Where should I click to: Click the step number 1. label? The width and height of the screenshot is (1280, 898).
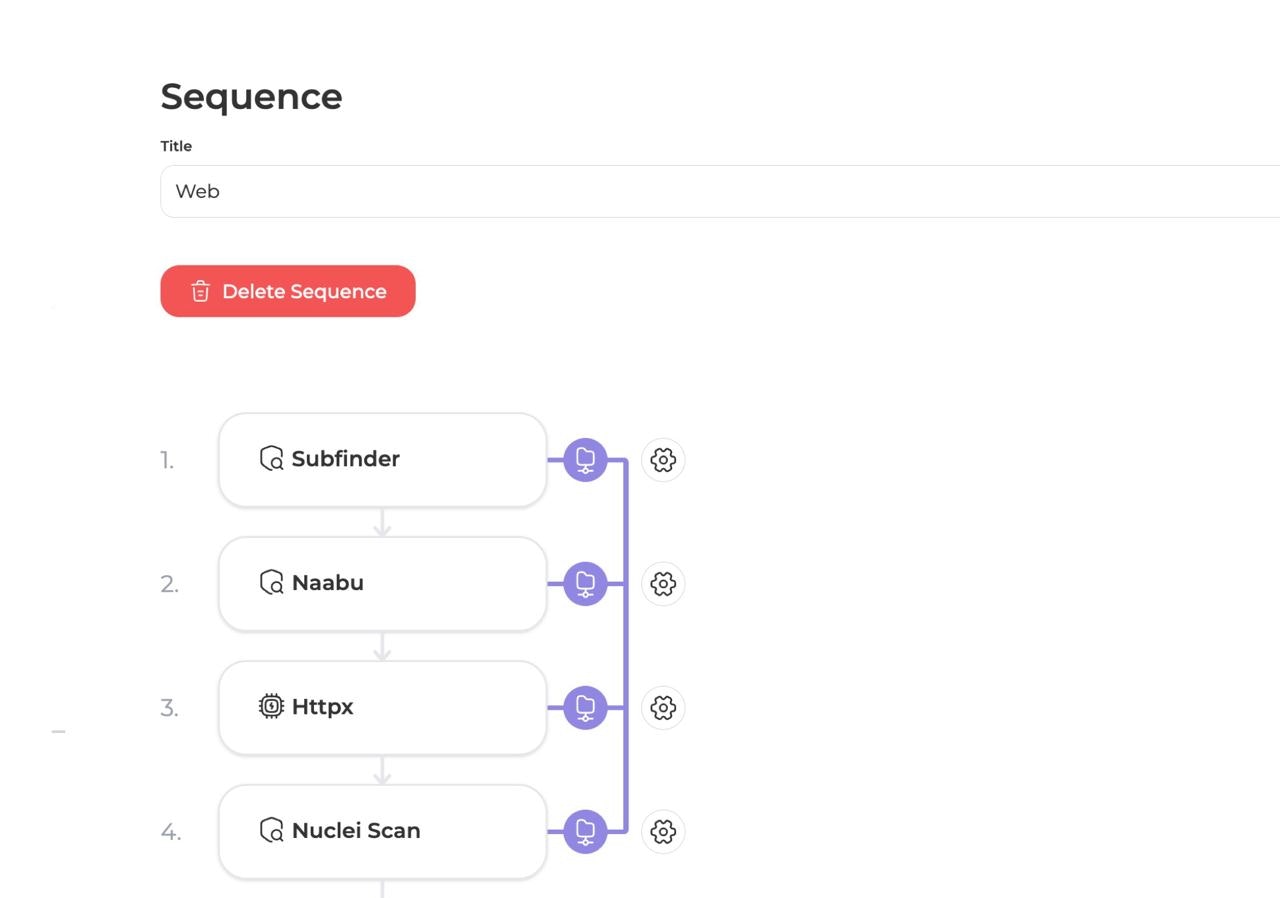click(x=167, y=461)
